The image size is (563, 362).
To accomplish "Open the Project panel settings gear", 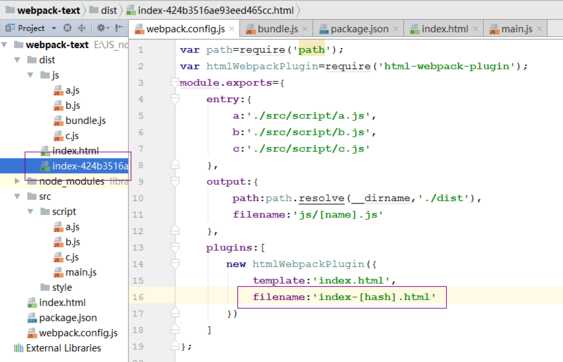I will click(x=102, y=28).
